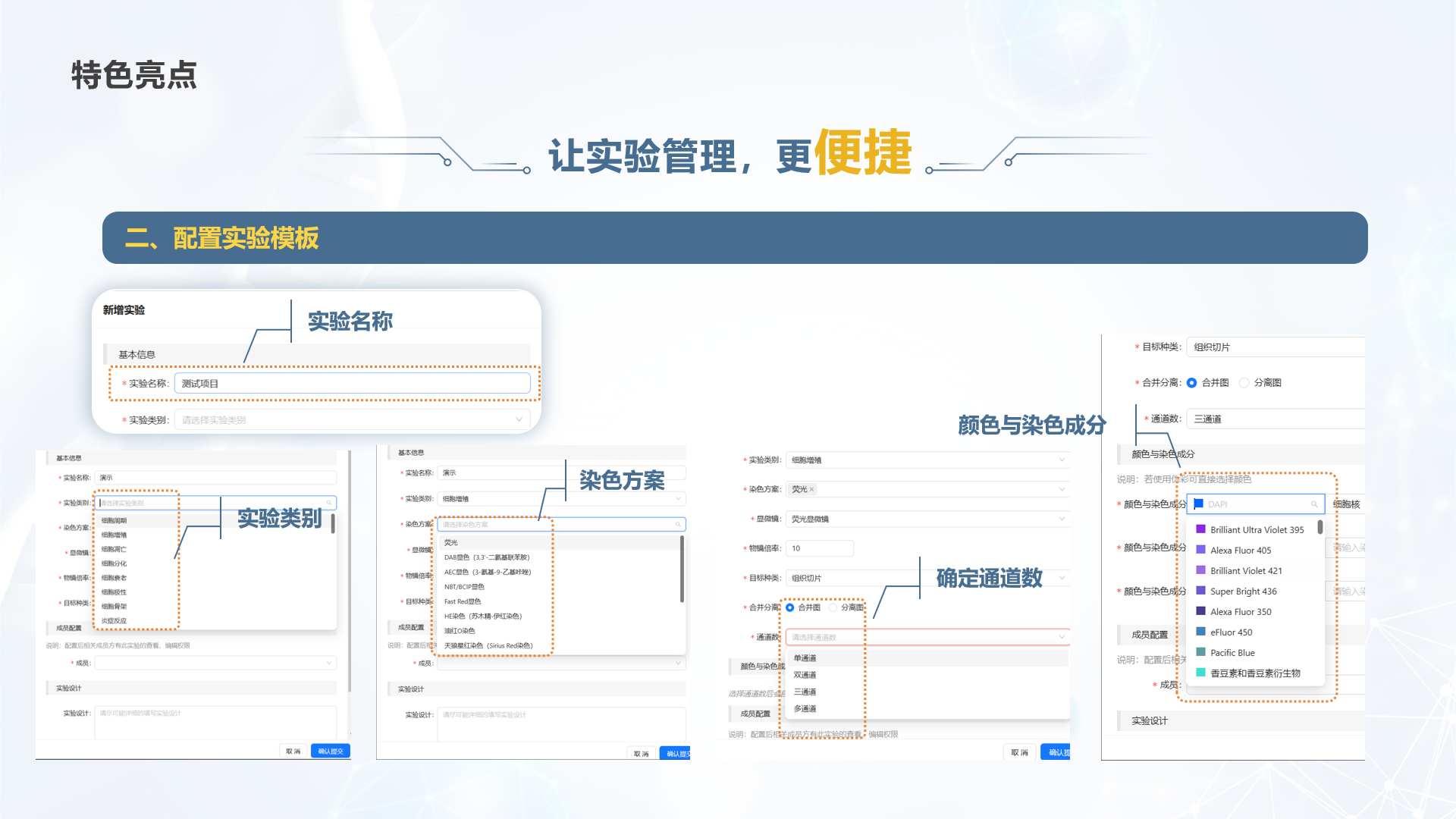The height and width of the screenshot is (819, 1456).
Task: Choose 香豆素和香豆素衍生物 dye option
Action: 1255,673
